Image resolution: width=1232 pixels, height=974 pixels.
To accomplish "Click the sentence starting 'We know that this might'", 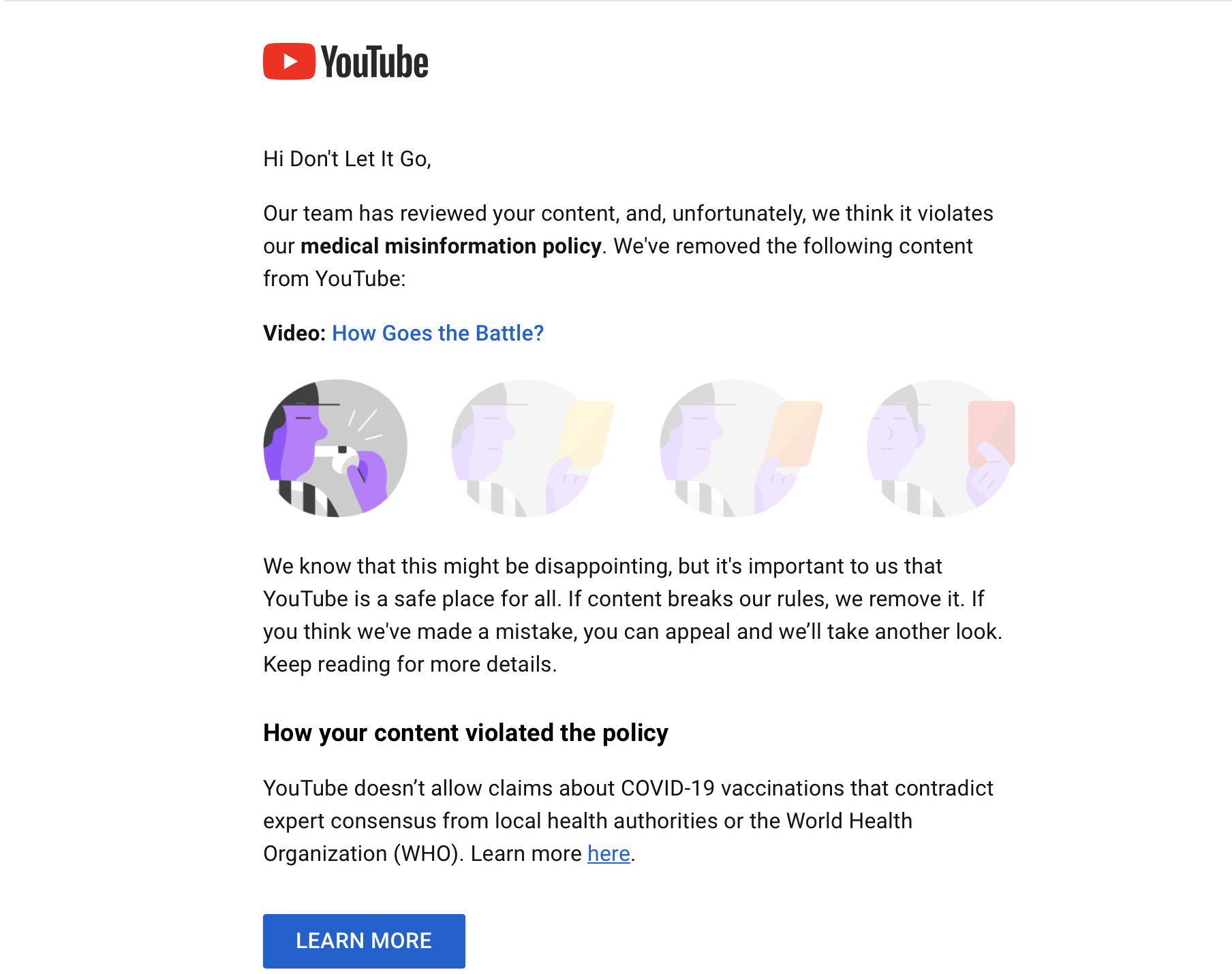I will (x=602, y=566).
